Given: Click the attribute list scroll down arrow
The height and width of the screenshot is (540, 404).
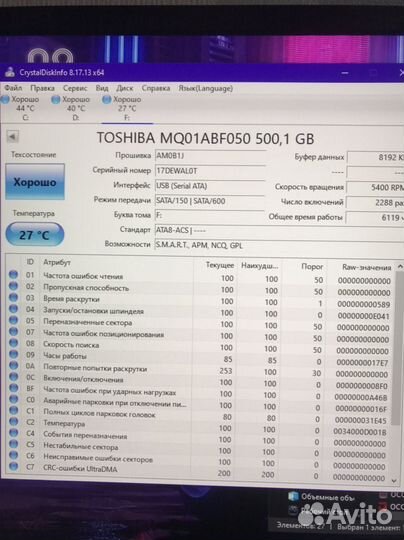Looking at the screenshot, I should point(395,480).
